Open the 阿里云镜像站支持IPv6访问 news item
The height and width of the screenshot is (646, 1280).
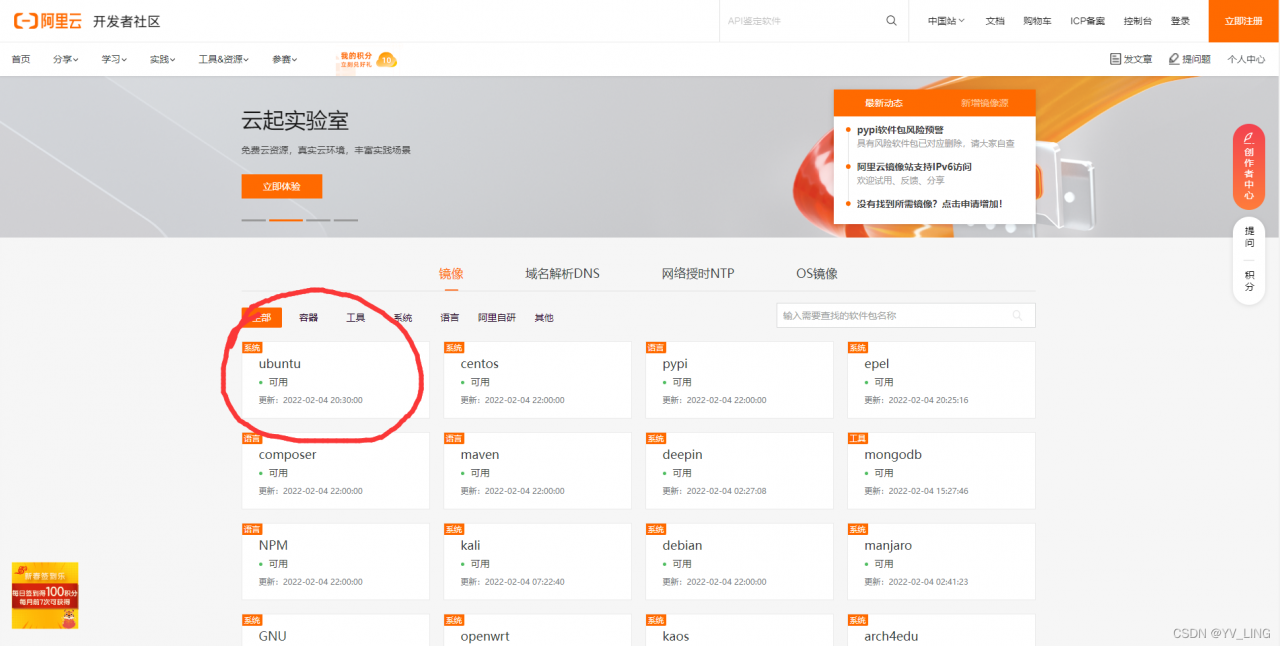(x=914, y=167)
